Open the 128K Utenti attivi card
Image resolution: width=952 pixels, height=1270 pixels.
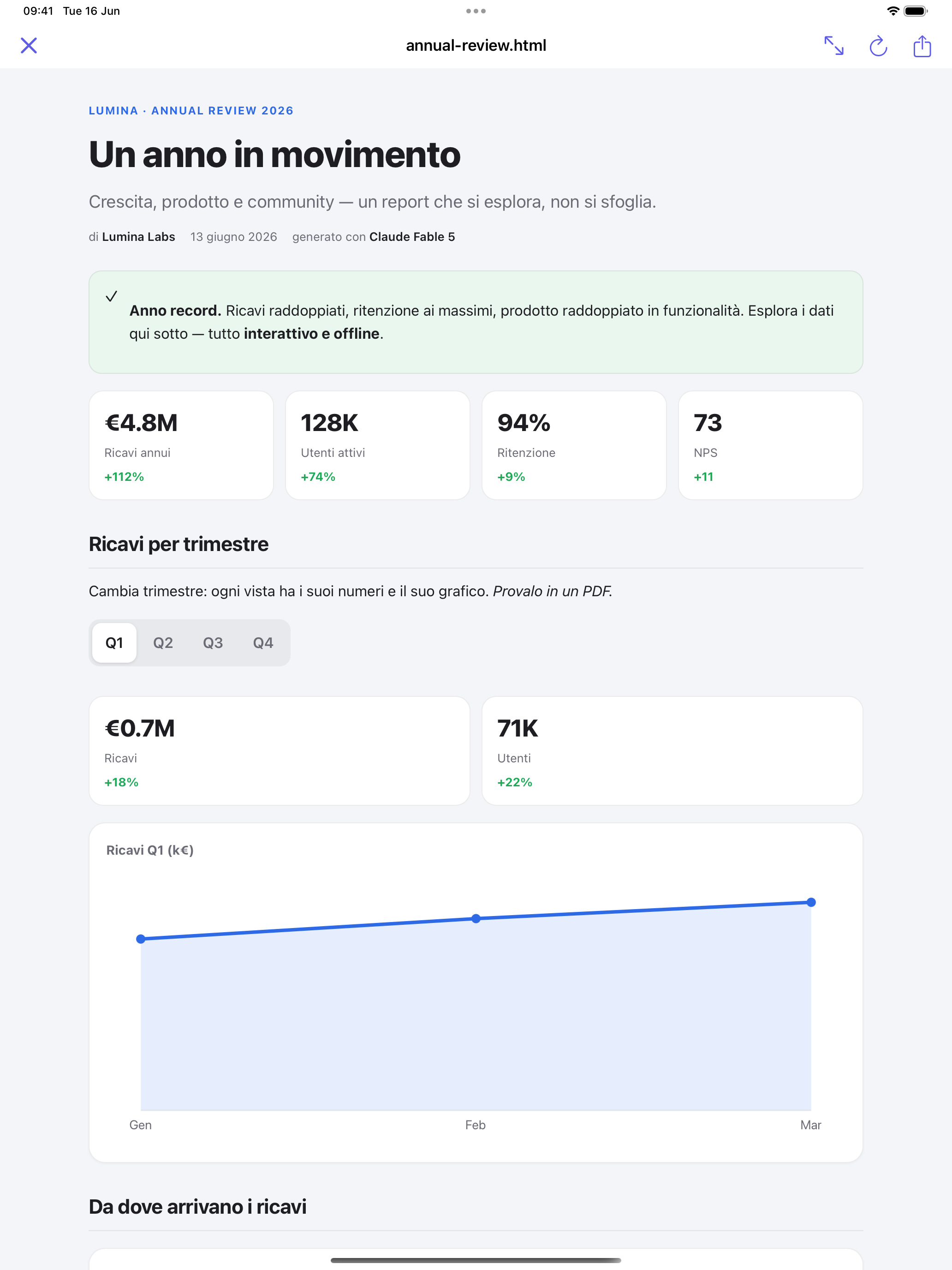(x=378, y=445)
